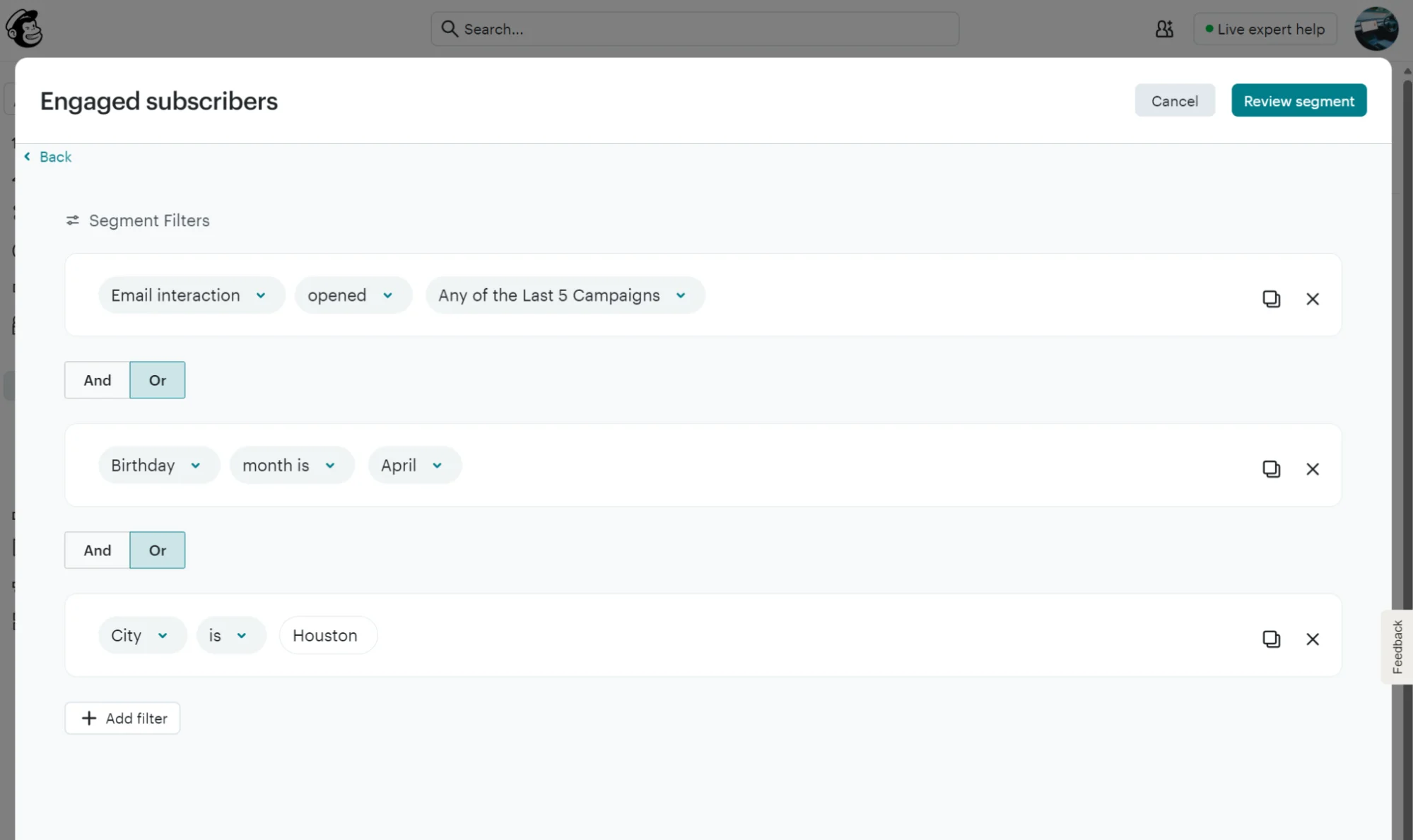Remove the City filter
The height and width of the screenshot is (840, 1413).
1312,639
